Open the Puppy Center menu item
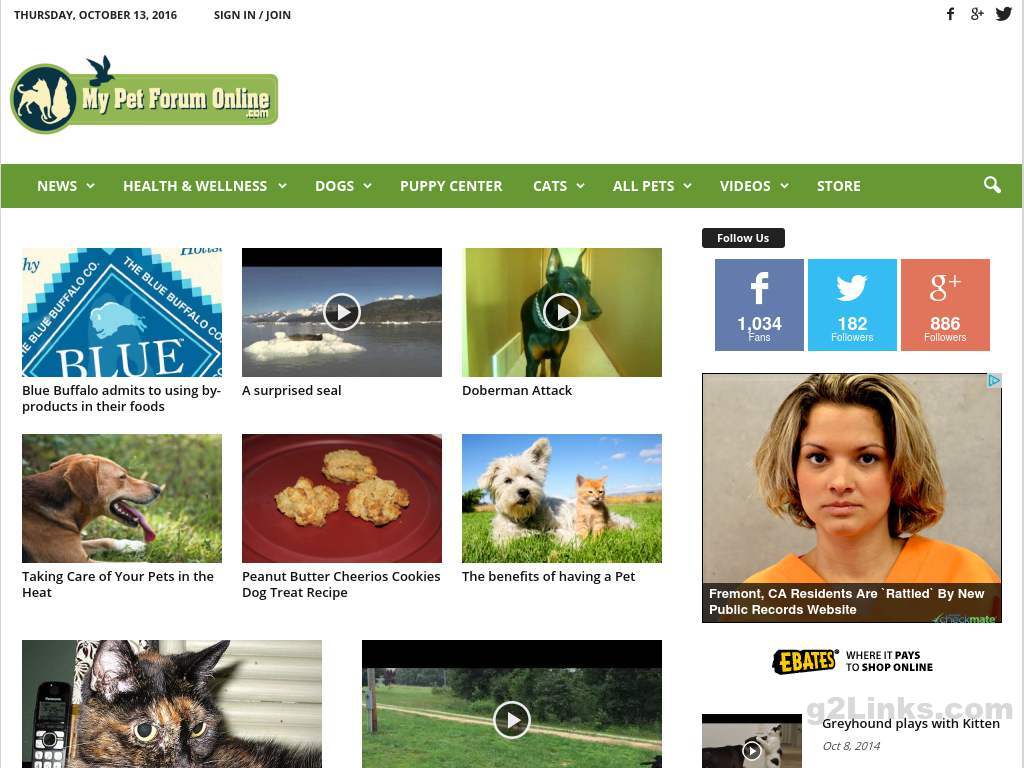Image resolution: width=1024 pixels, height=768 pixels. click(x=451, y=186)
